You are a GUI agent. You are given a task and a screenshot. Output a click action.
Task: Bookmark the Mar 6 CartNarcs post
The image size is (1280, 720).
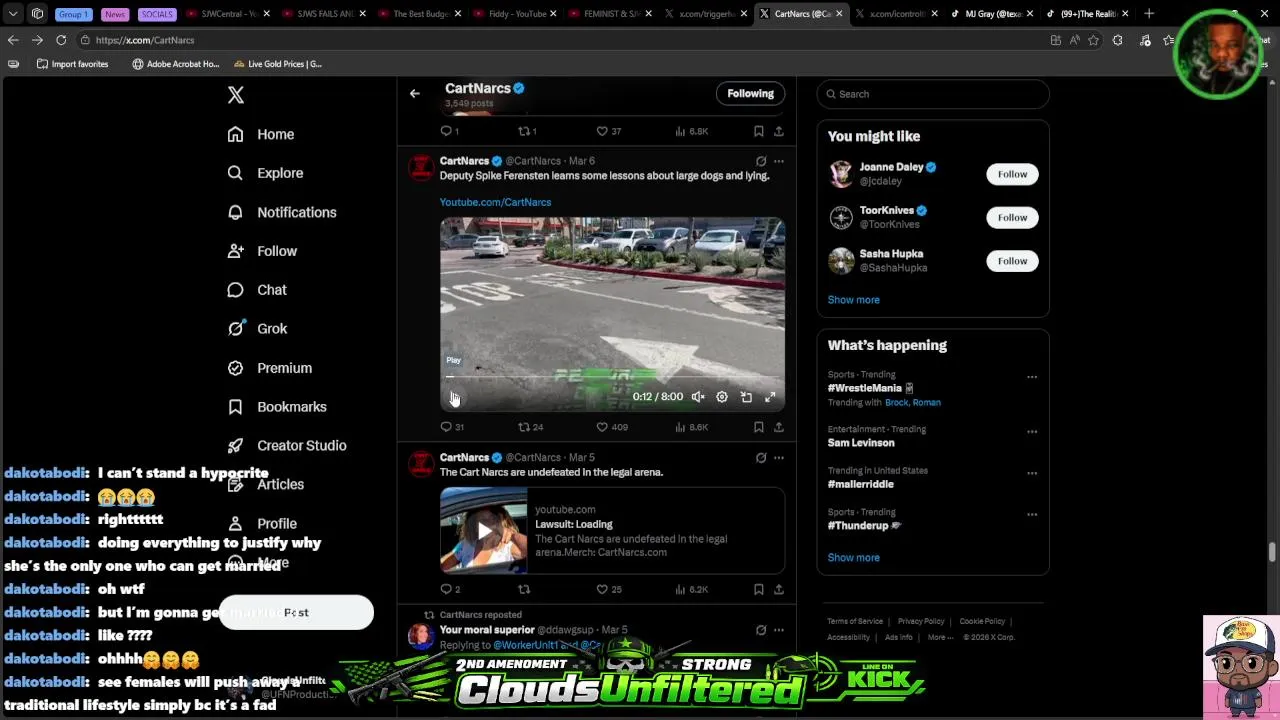point(758,427)
